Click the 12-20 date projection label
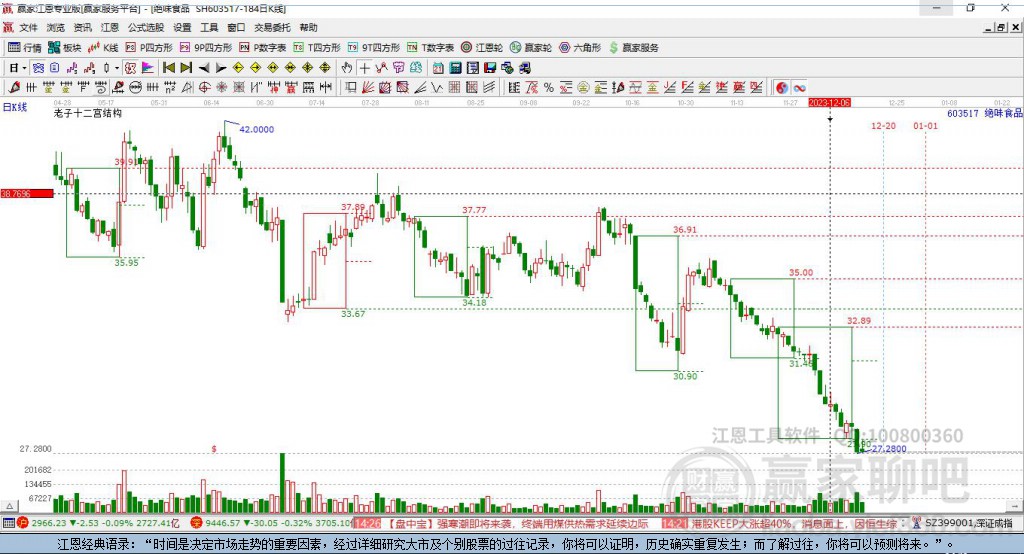The width and height of the screenshot is (1024, 554). [883, 125]
